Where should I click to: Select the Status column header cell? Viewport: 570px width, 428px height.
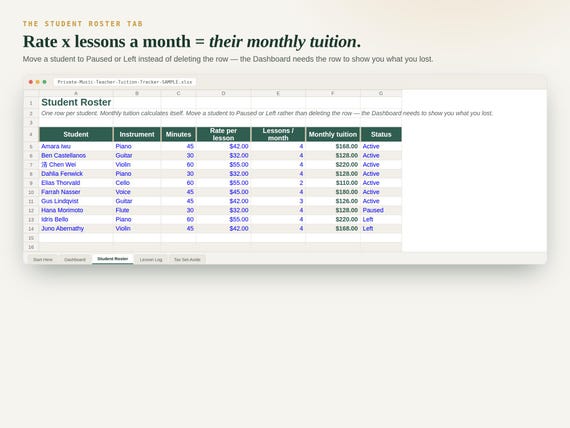coord(381,134)
